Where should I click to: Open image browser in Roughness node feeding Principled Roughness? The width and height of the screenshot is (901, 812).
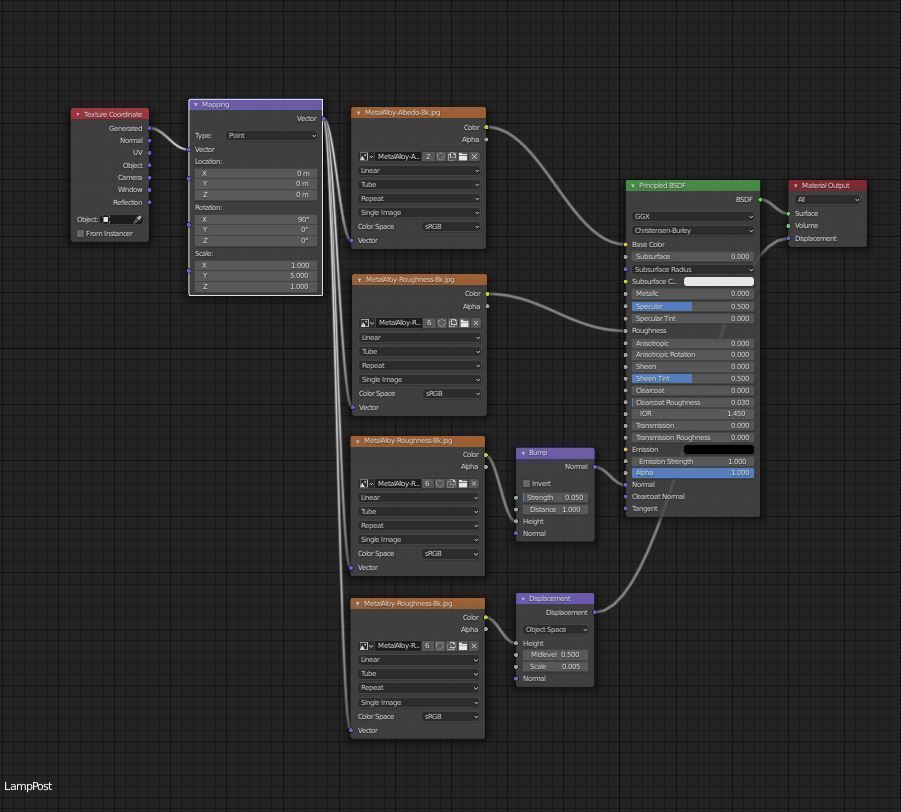367,323
